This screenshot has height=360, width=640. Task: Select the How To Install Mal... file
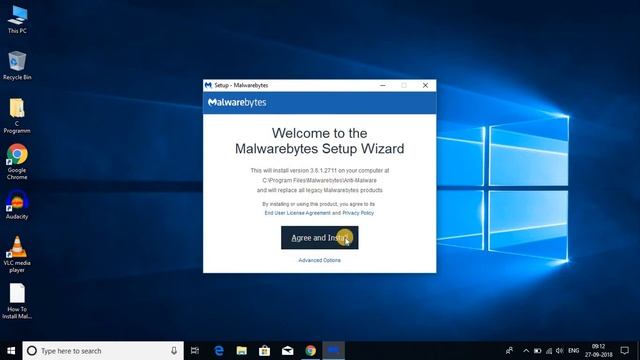pyautogui.click(x=17, y=301)
